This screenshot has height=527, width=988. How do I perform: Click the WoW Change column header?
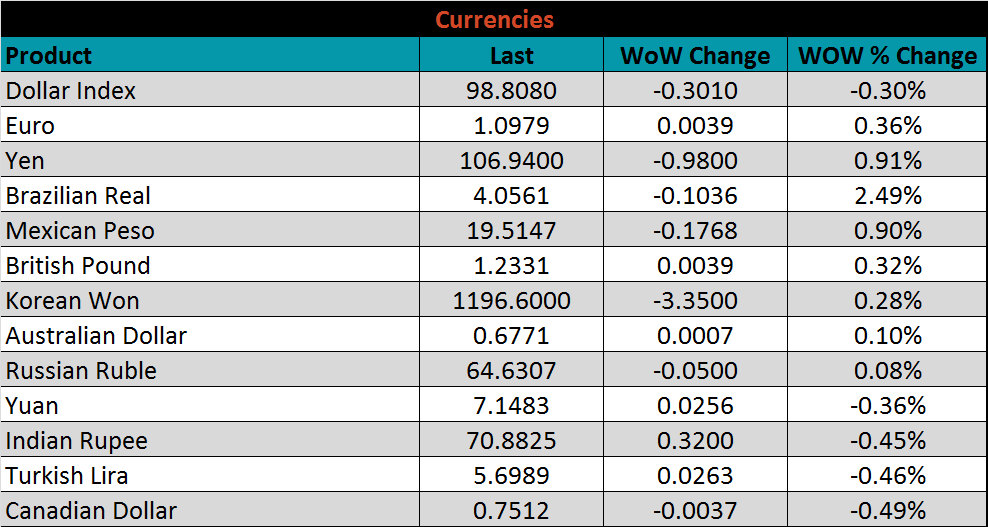tap(695, 56)
